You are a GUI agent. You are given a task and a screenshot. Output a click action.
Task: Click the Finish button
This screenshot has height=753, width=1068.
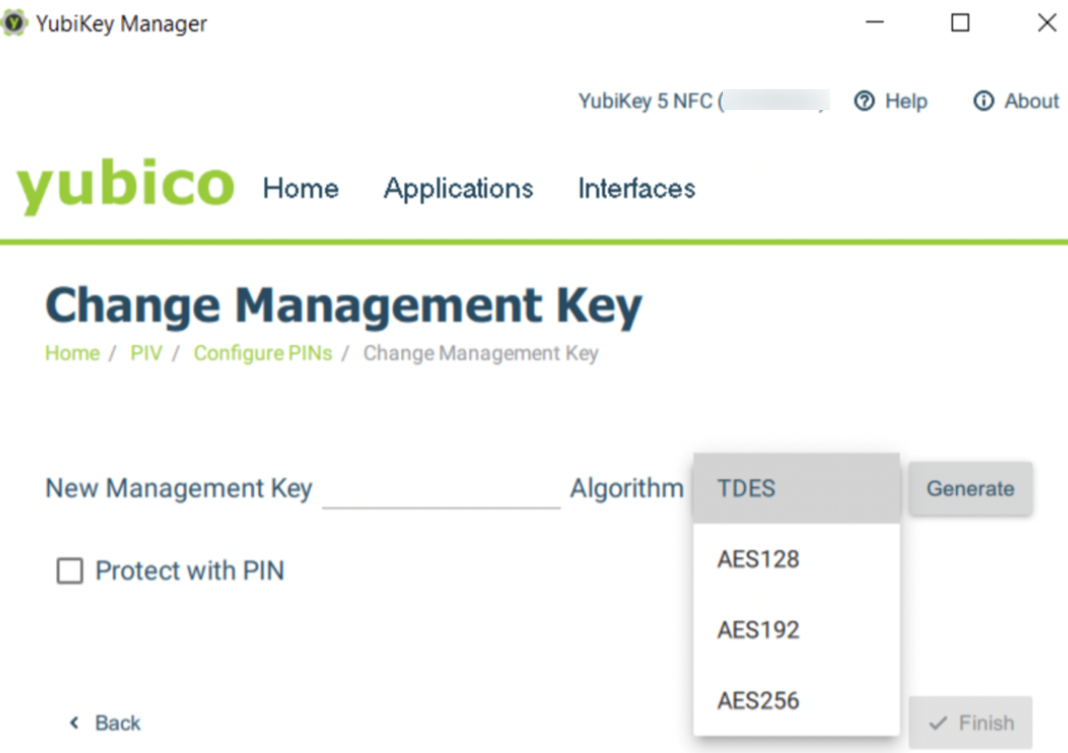click(x=969, y=722)
